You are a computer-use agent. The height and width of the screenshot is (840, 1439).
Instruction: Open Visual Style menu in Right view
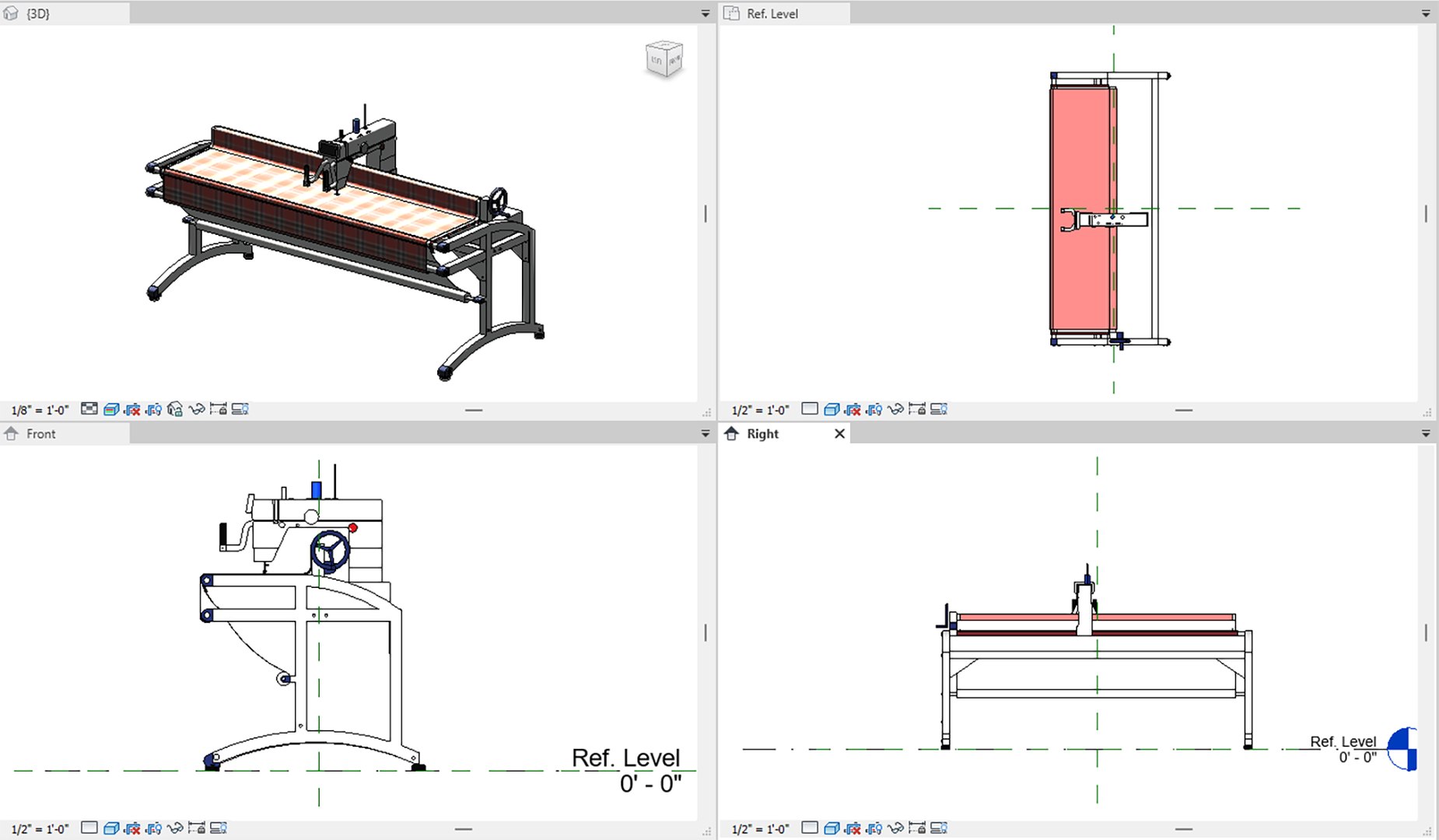(x=832, y=828)
